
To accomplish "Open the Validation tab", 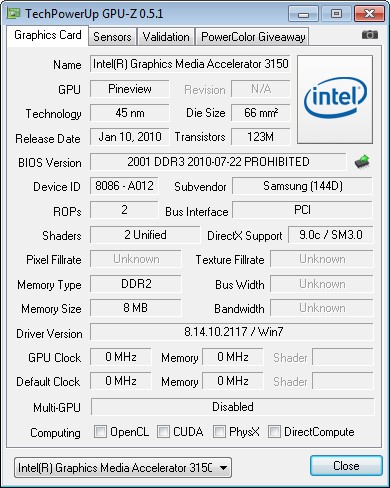I will pos(166,37).
